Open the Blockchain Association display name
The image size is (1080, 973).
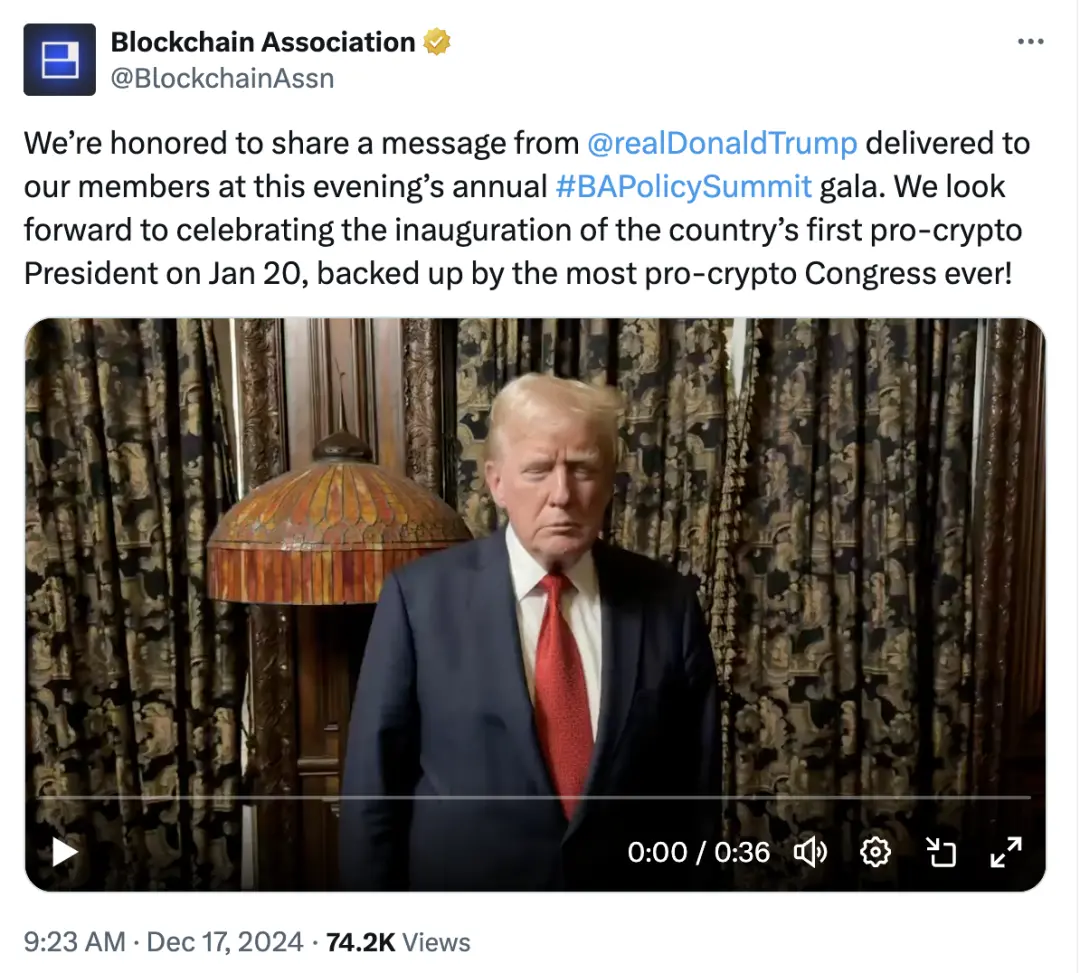(263, 42)
